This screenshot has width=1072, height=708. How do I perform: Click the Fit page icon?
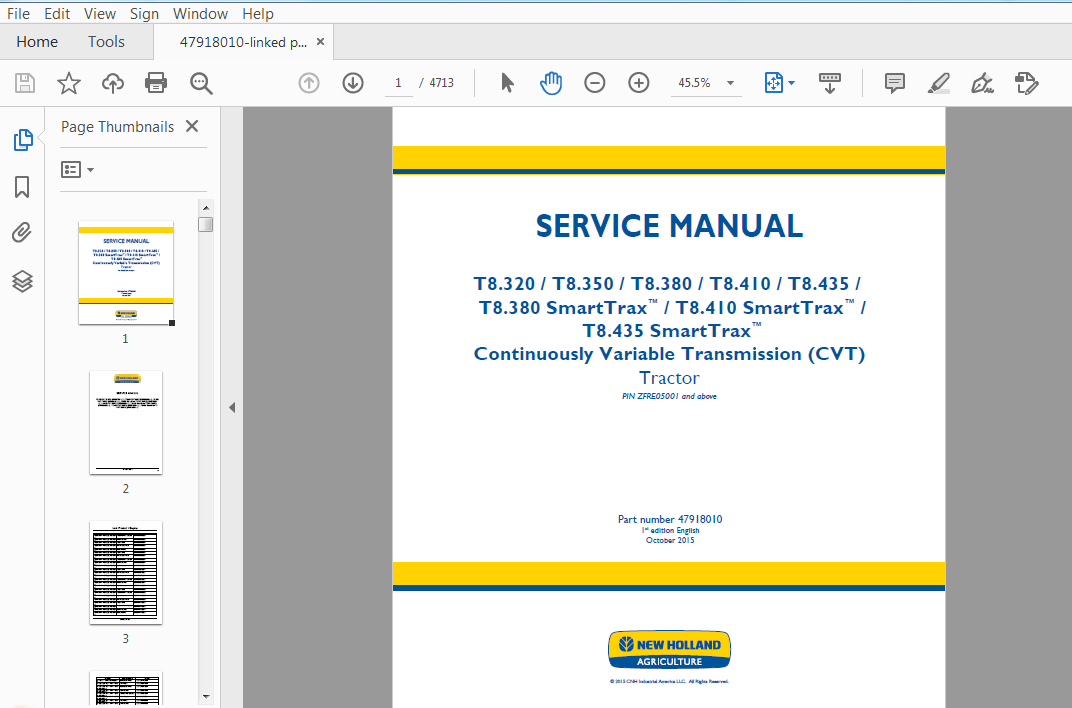click(x=773, y=83)
